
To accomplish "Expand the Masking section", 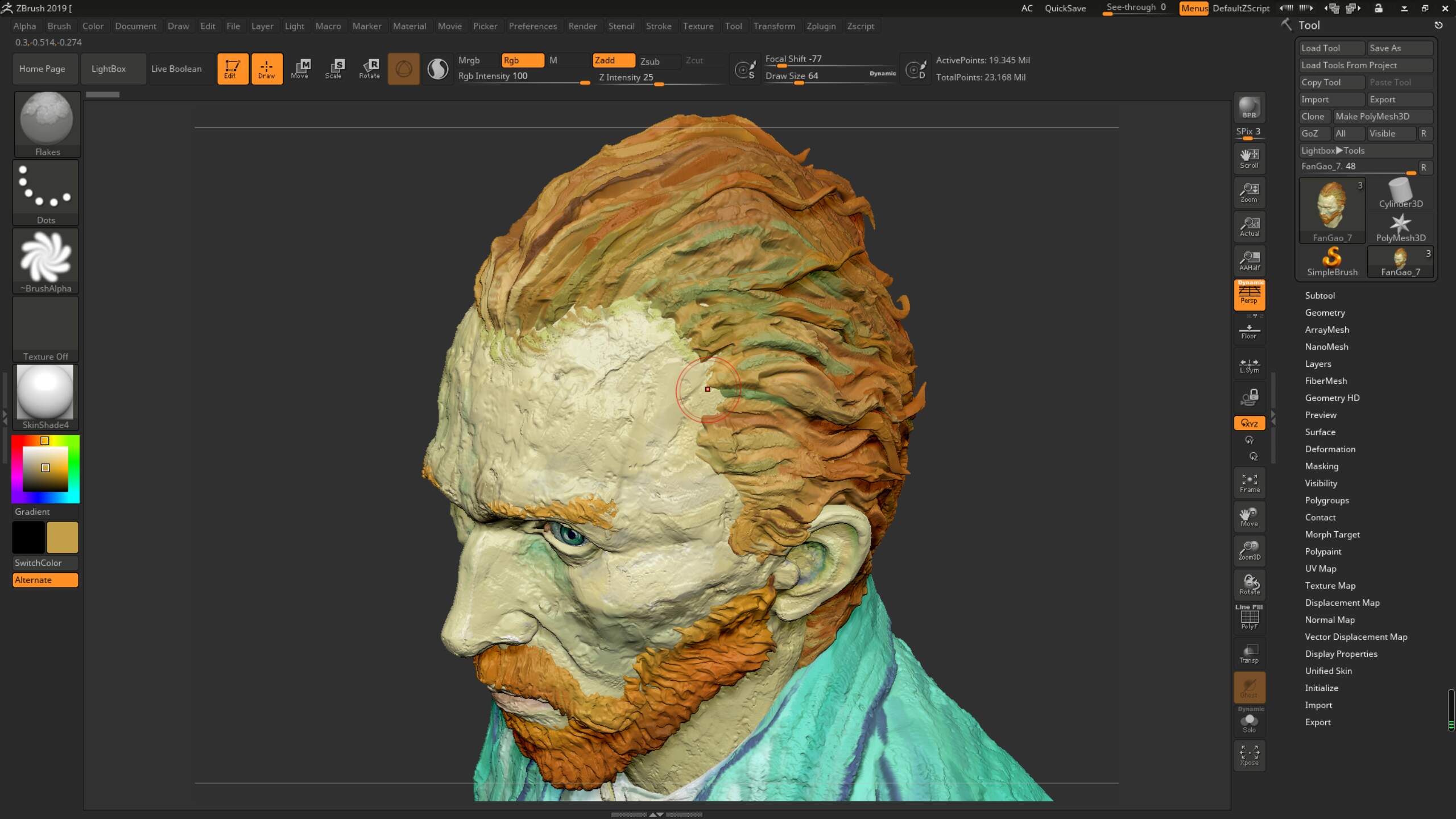I will tap(1321, 466).
